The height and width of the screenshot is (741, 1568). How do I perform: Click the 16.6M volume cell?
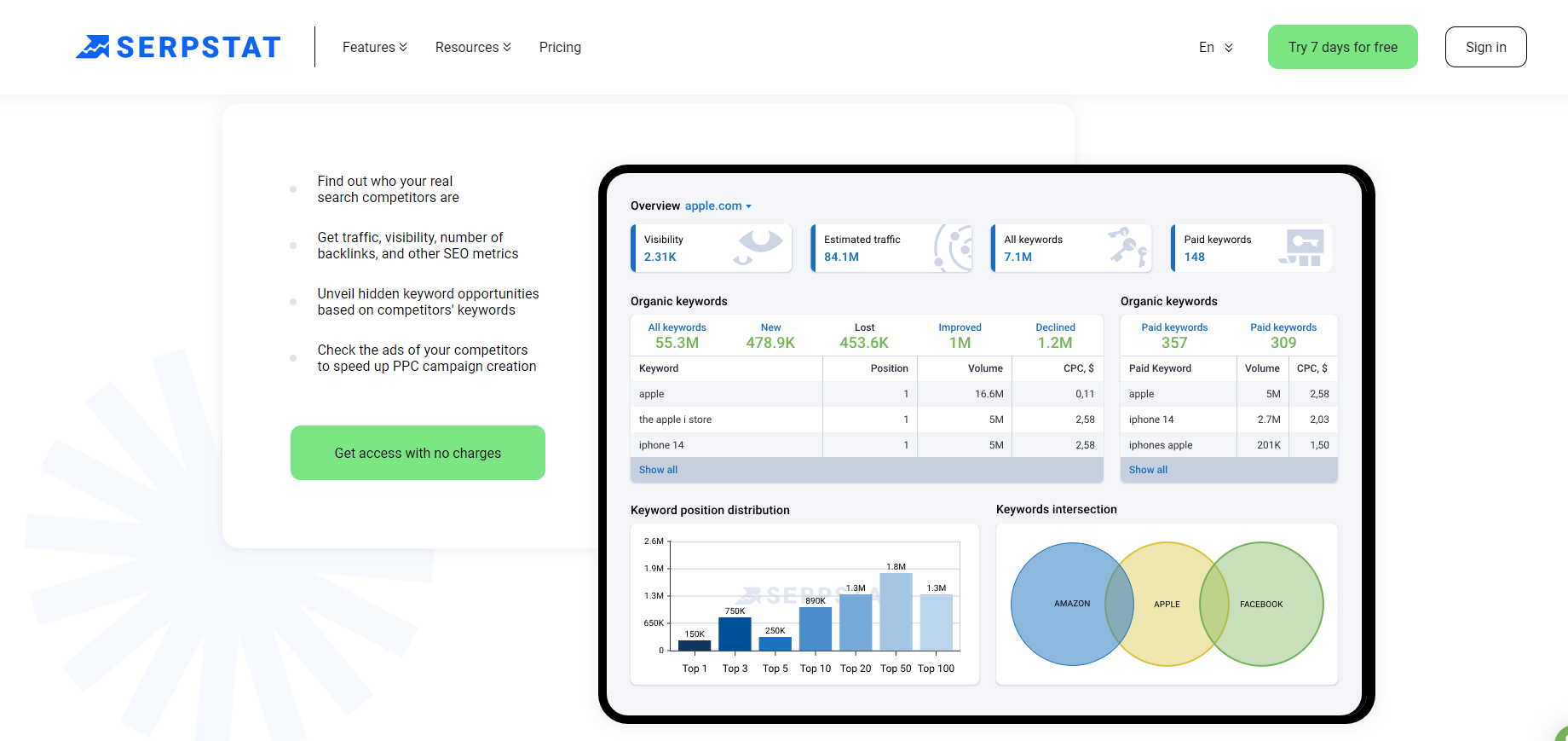coord(989,394)
